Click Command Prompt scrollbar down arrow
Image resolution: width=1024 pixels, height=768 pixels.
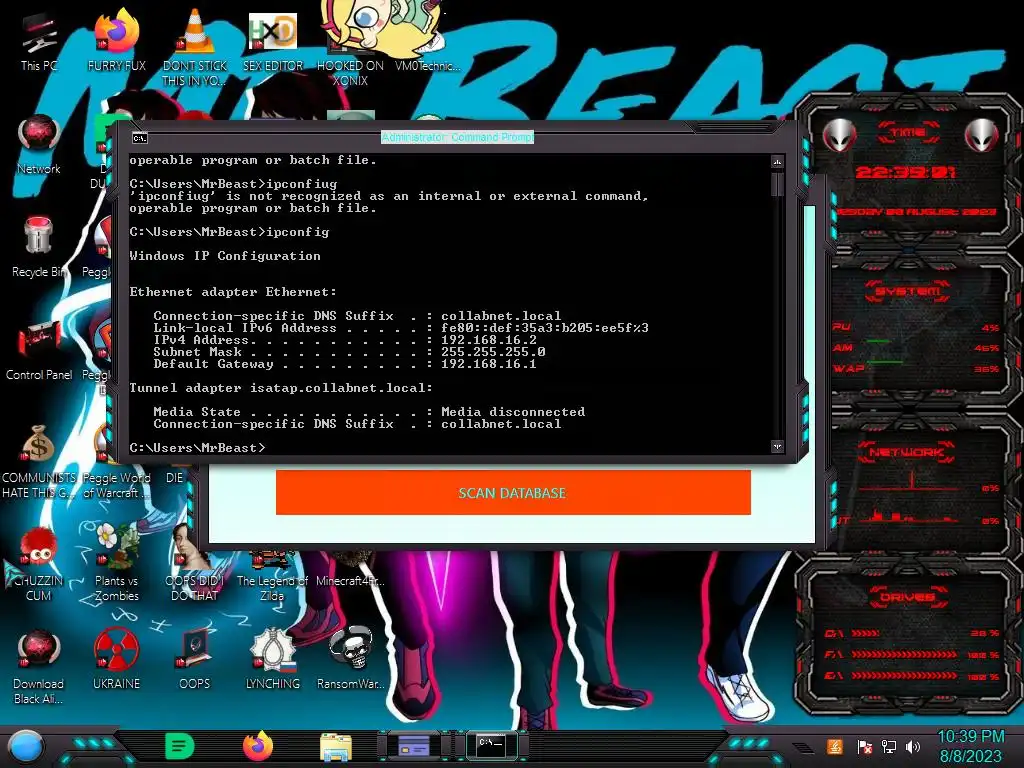(777, 447)
